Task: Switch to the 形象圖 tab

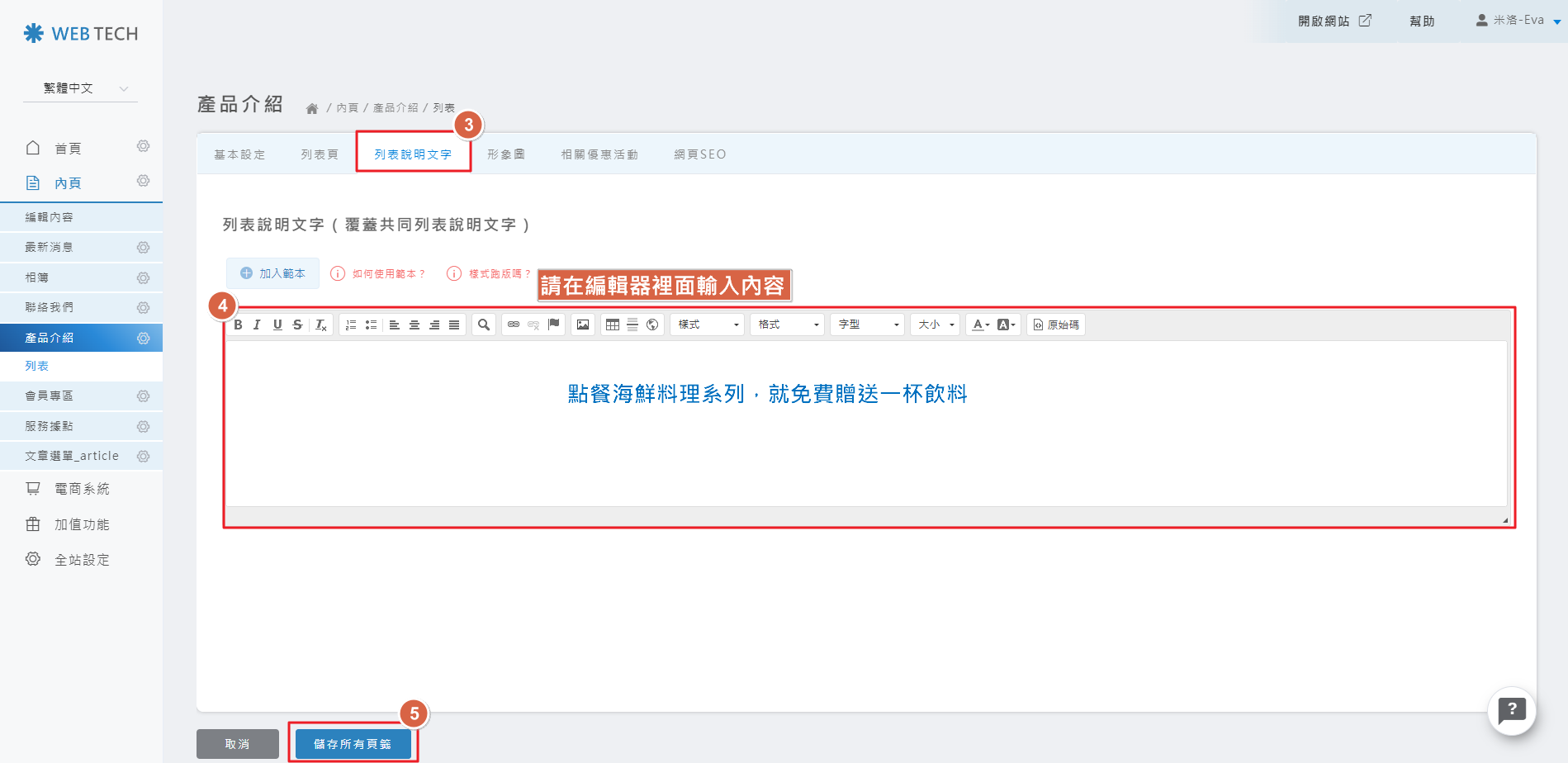Action: (x=506, y=154)
